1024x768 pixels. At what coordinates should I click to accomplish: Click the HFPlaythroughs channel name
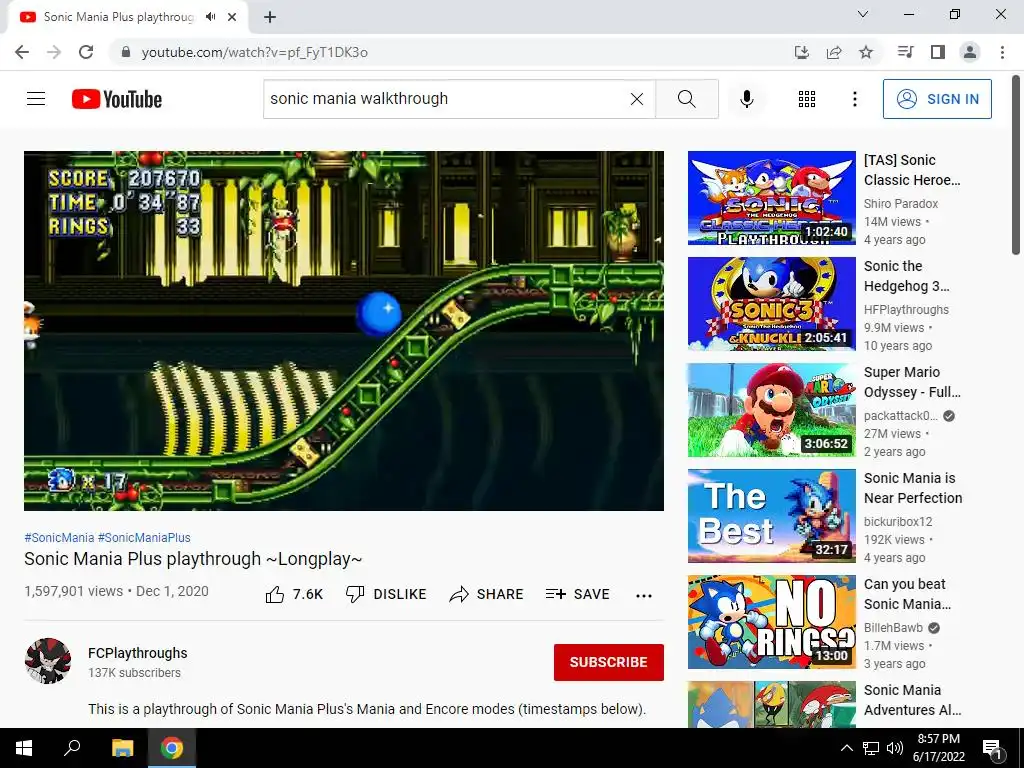906,310
